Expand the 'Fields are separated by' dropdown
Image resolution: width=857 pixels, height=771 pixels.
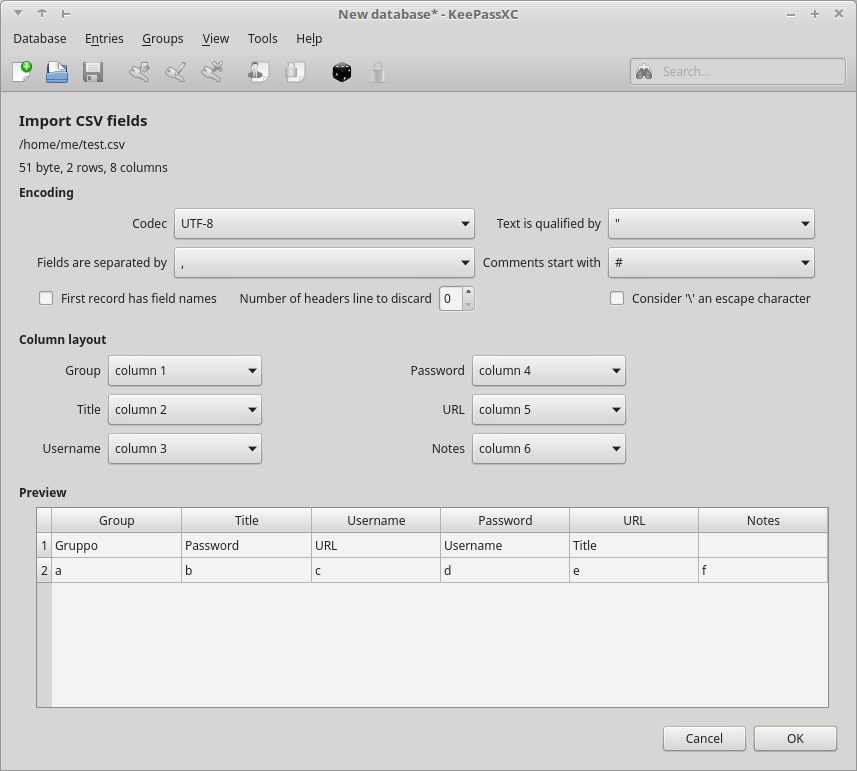tap(324, 263)
